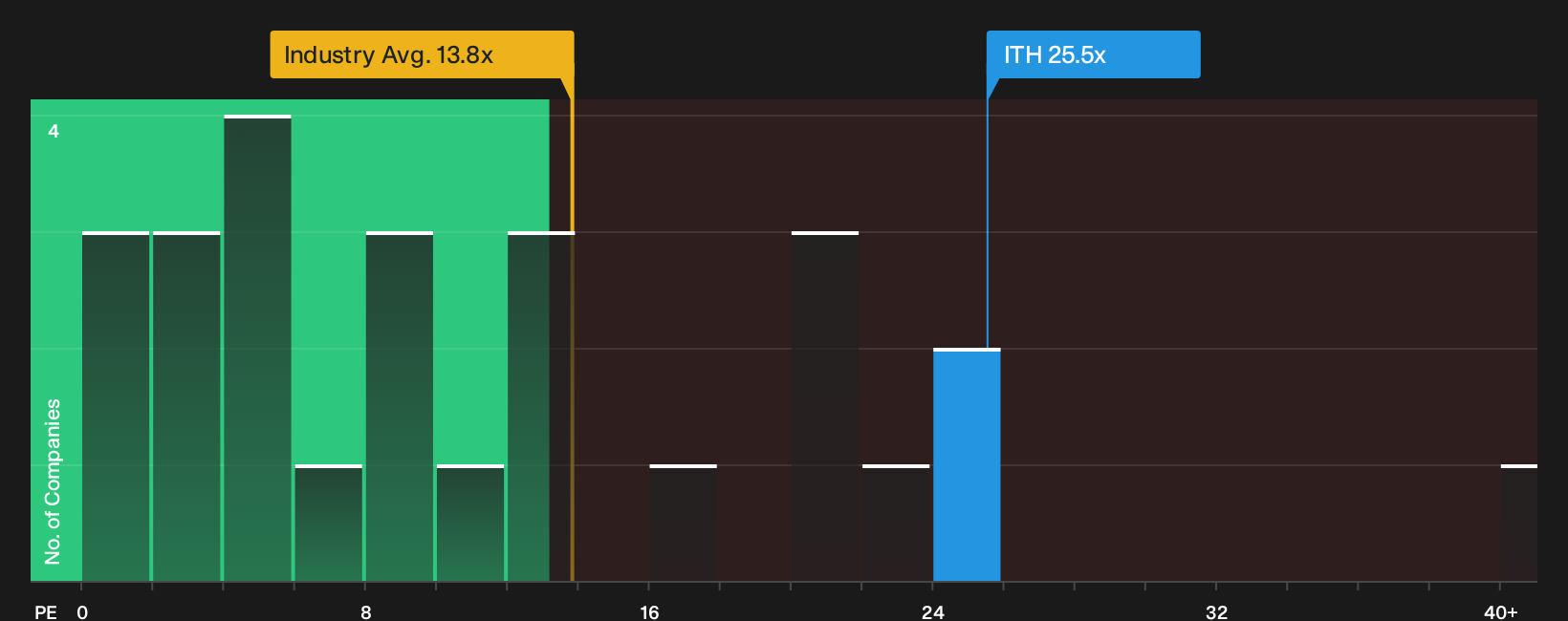This screenshot has height=621, width=1568.
Task: Click the bar just left of the ITH bar
Action: (x=896, y=524)
